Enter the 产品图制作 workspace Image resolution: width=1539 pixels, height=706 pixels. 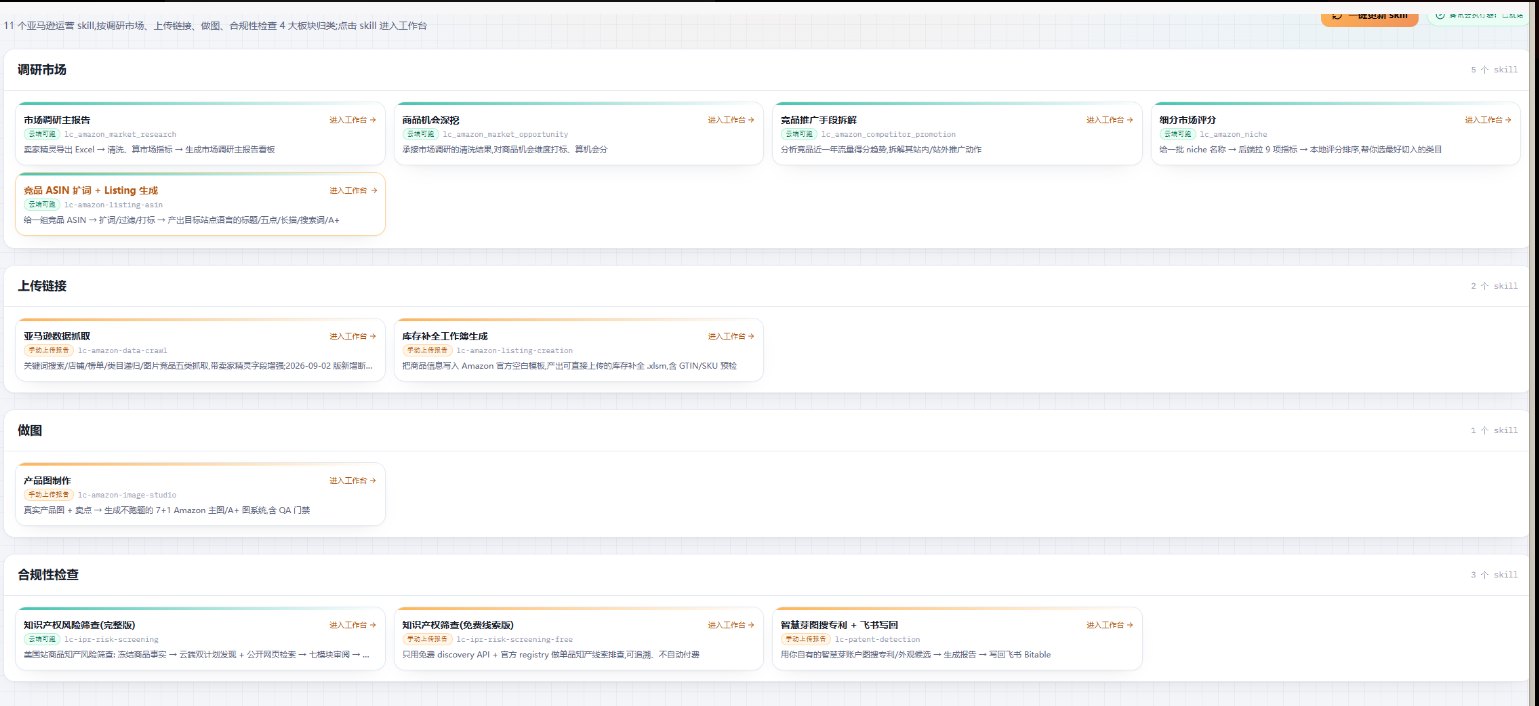pos(353,480)
